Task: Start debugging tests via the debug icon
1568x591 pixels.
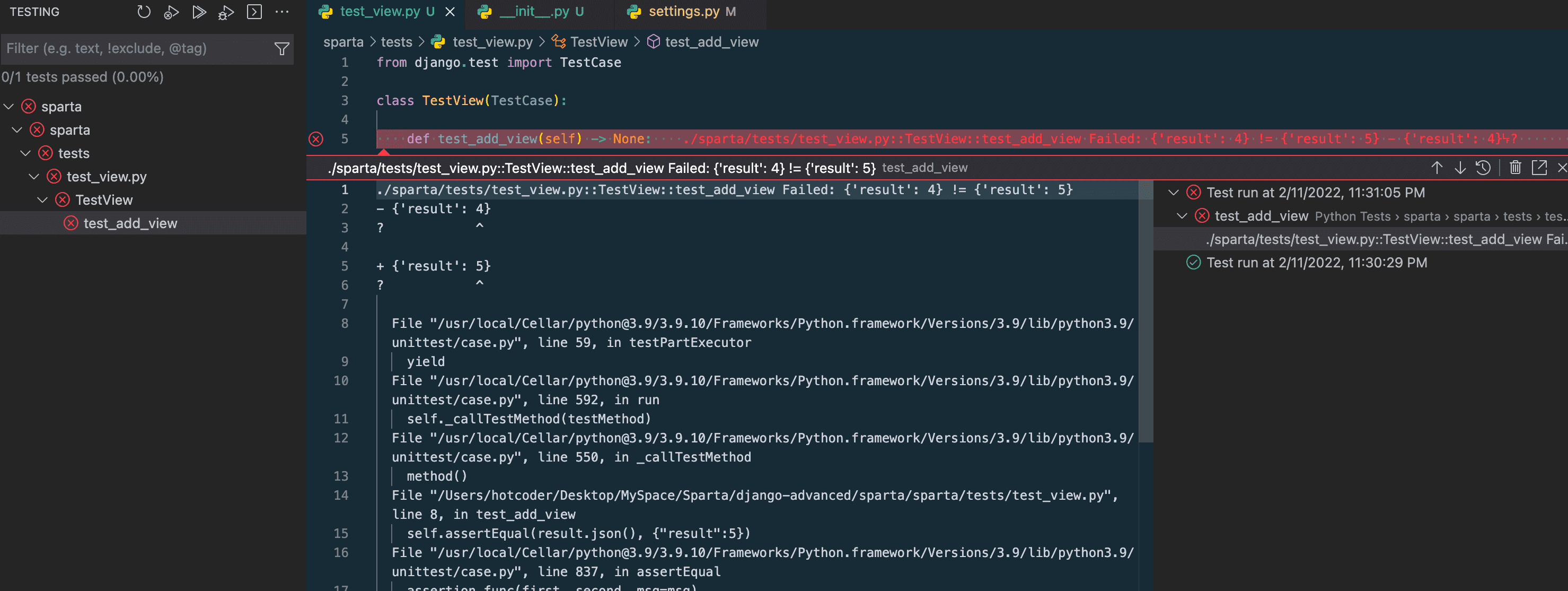Action: click(x=226, y=12)
